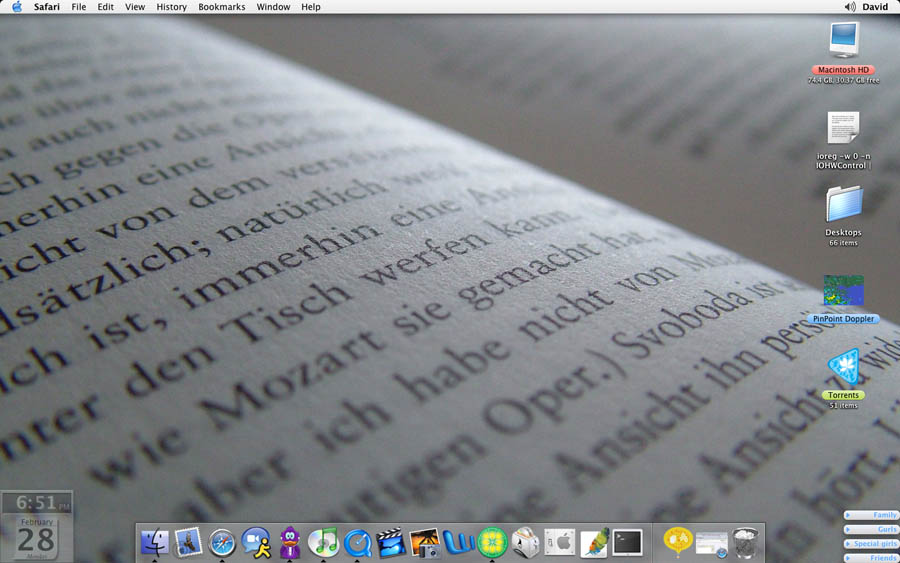
Task: Open System Preferences in dock
Action: (x=560, y=542)
